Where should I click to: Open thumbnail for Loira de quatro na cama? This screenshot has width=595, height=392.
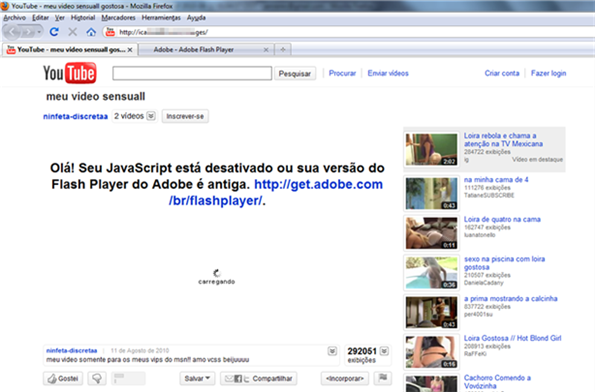pos(431,233)
